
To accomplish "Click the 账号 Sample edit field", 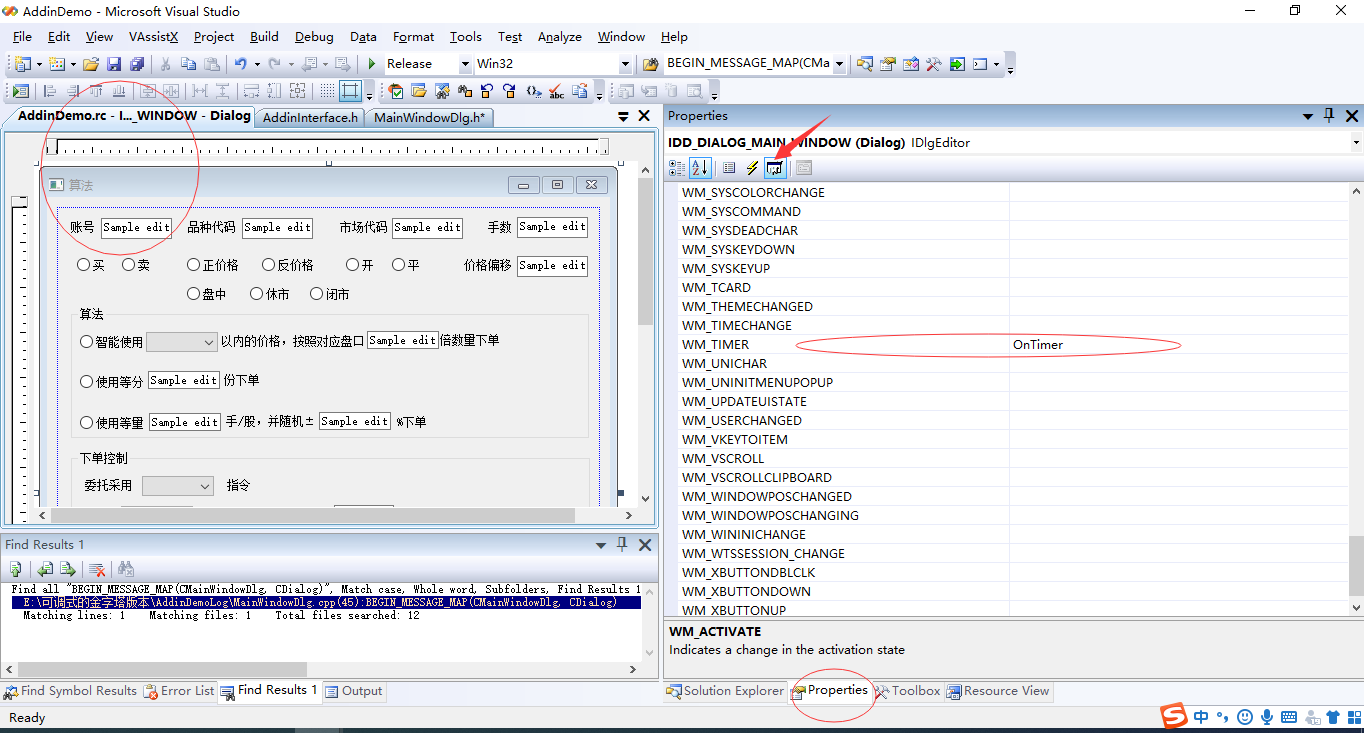I will pyautogui.click(x=136, y=227).
